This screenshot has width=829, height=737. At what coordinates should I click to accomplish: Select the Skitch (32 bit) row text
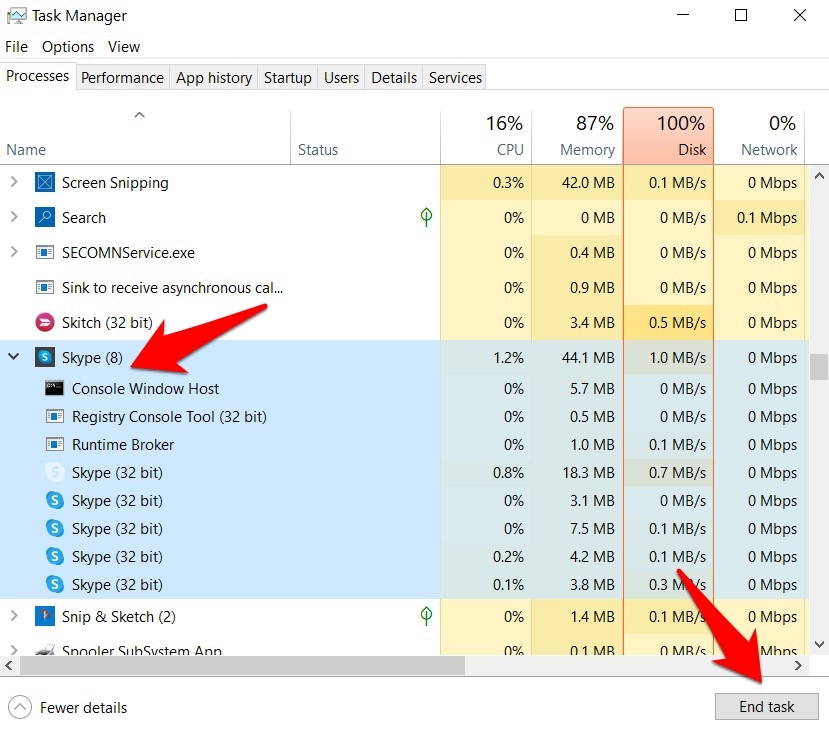coord(107,323)
